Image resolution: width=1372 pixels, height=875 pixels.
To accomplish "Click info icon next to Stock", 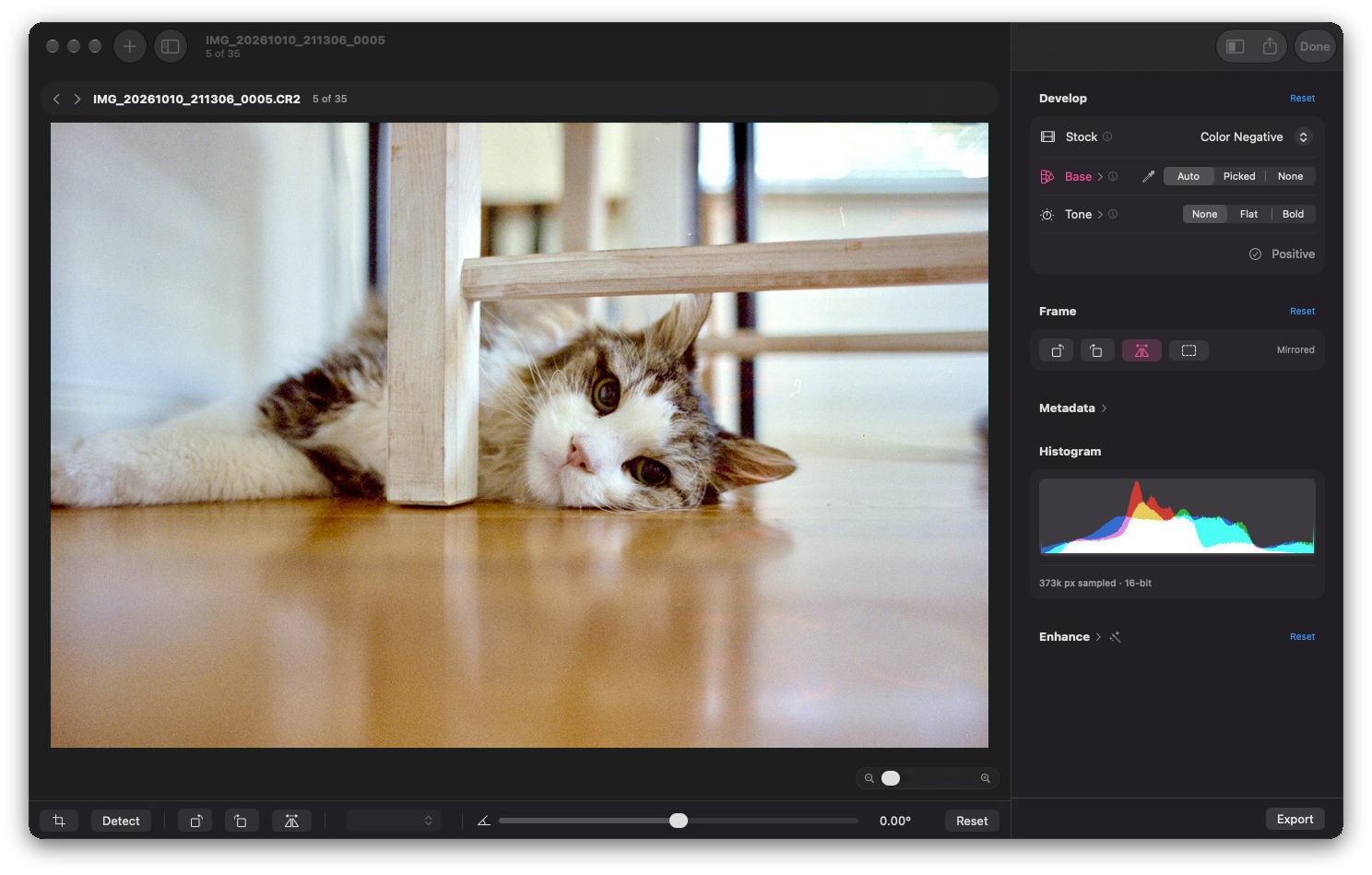I will pyautogui.click(x=1107, y=136).
